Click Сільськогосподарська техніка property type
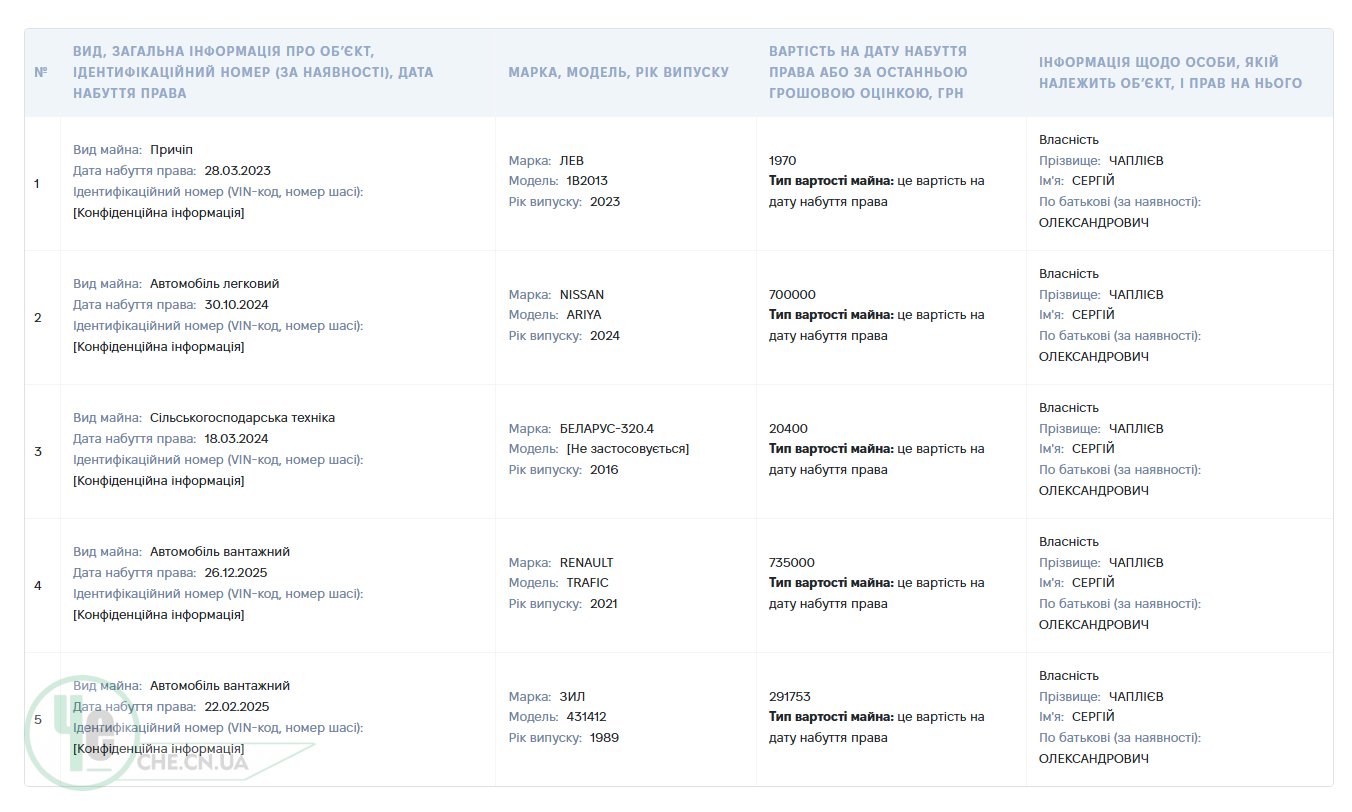 (x=243, y=418)
